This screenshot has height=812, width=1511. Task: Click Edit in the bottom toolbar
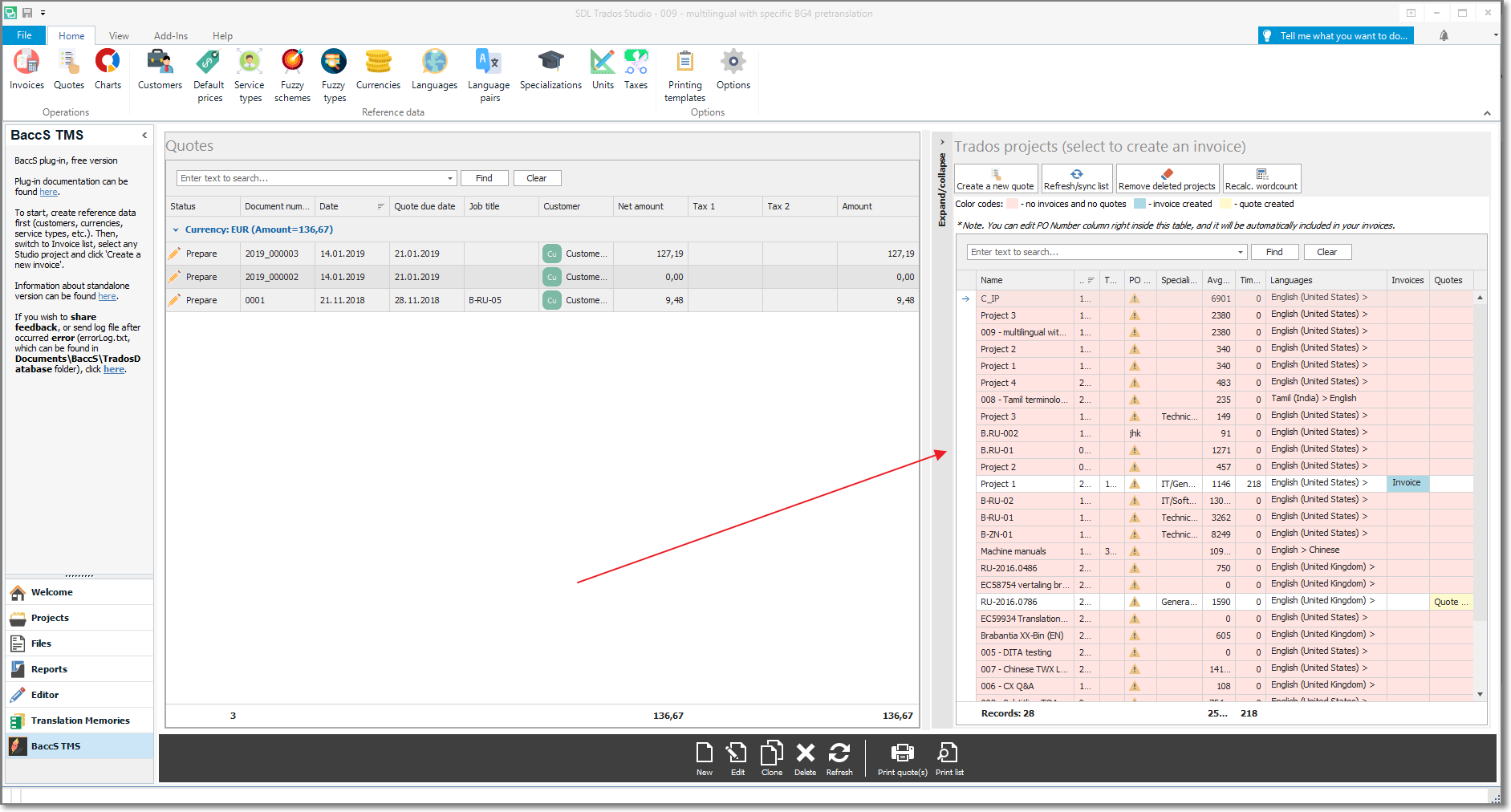point(737,759)
